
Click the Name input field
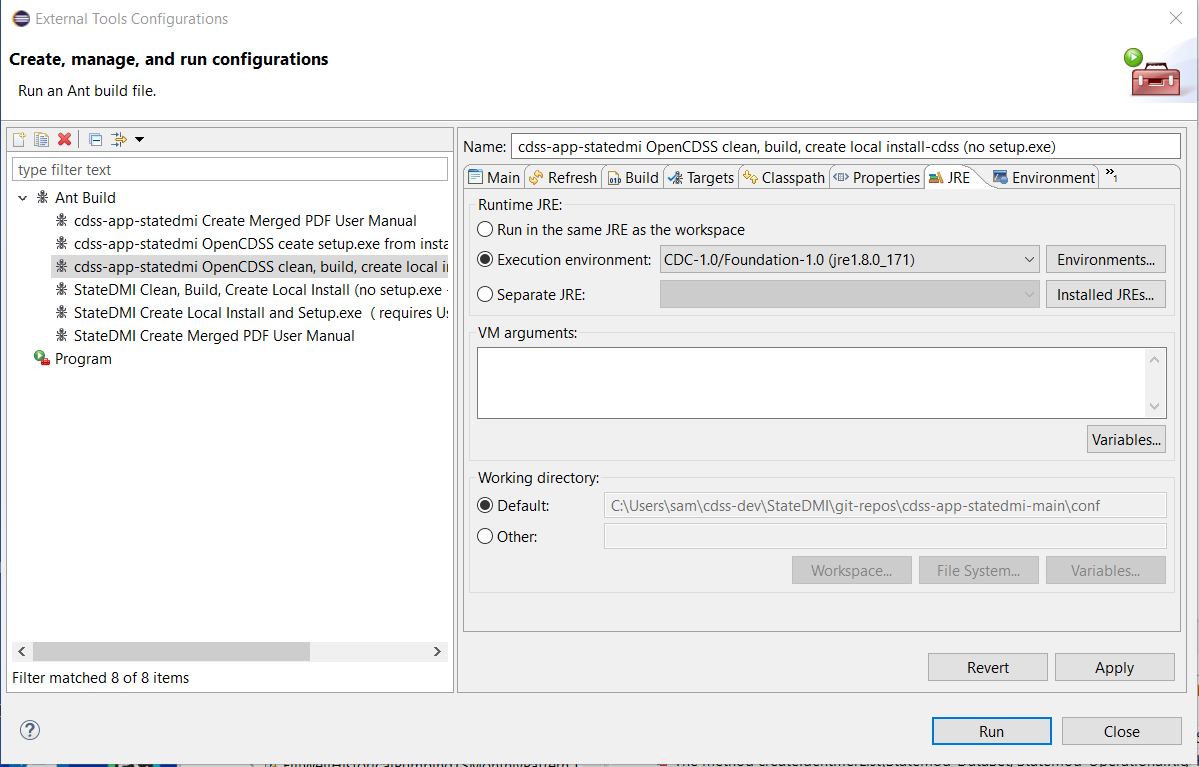(x=846, y=146)
